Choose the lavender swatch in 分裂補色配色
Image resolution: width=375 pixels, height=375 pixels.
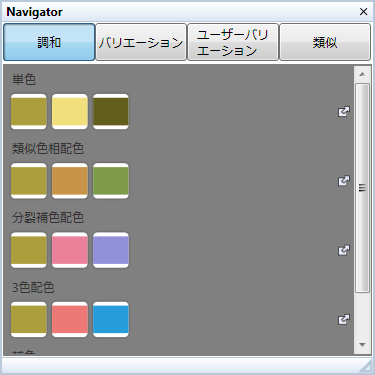[x=111, y=250]
